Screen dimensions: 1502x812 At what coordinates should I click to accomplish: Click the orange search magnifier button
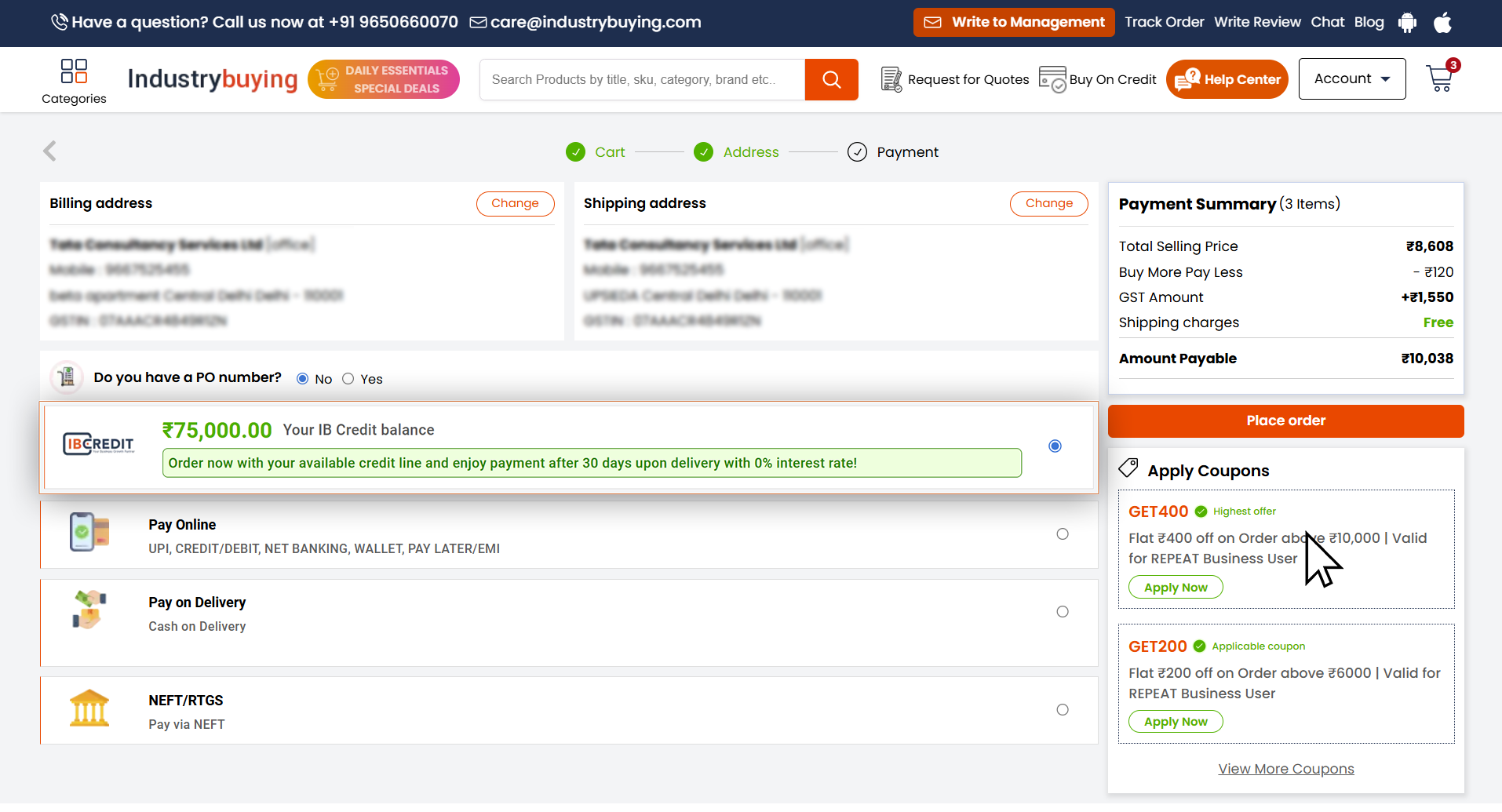click(831, 79)
